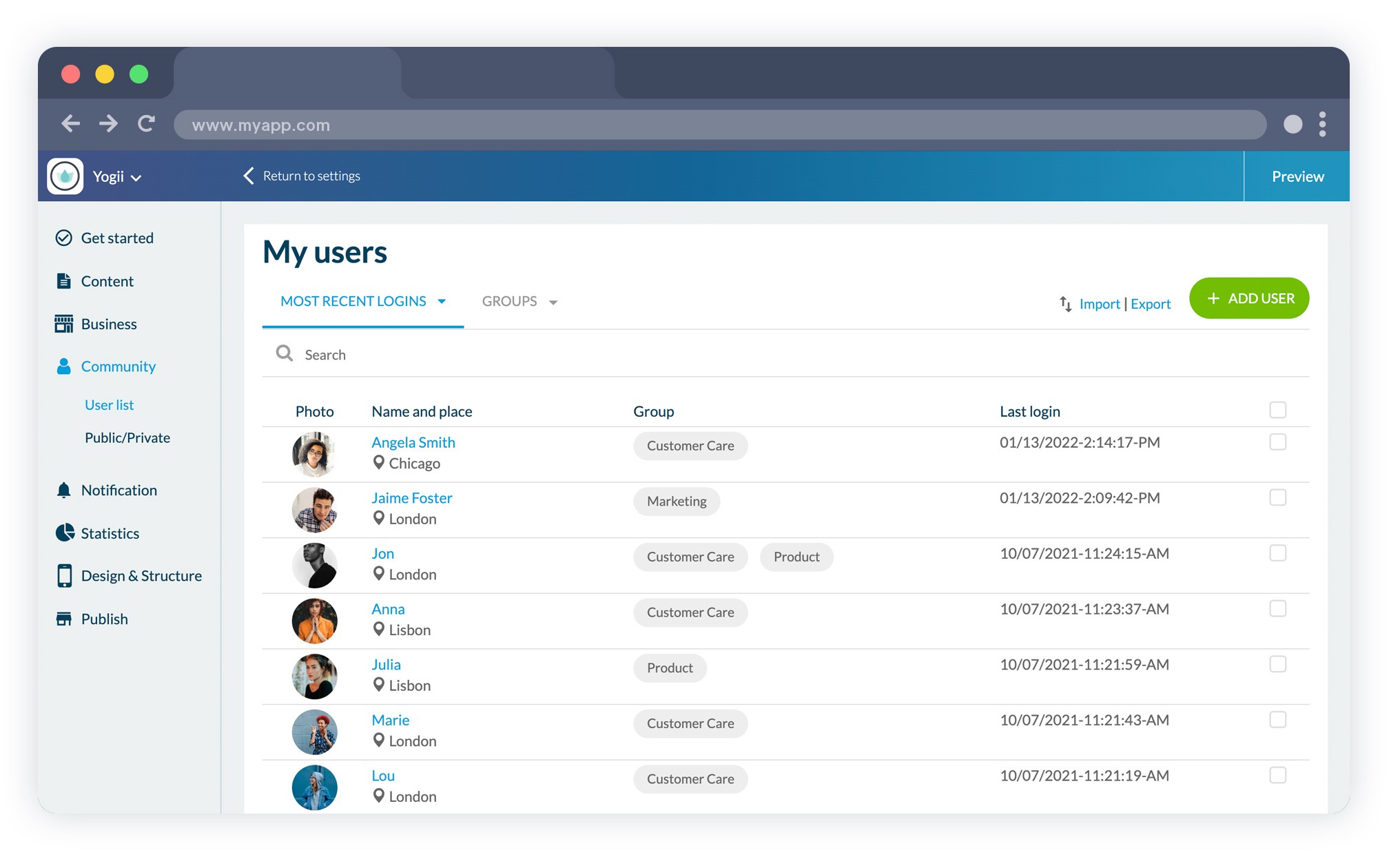This screenshot has width=1389, height=868.
Task: Select the checkbox next to Jaime Foster
Action: click(x=1278, y=497)
